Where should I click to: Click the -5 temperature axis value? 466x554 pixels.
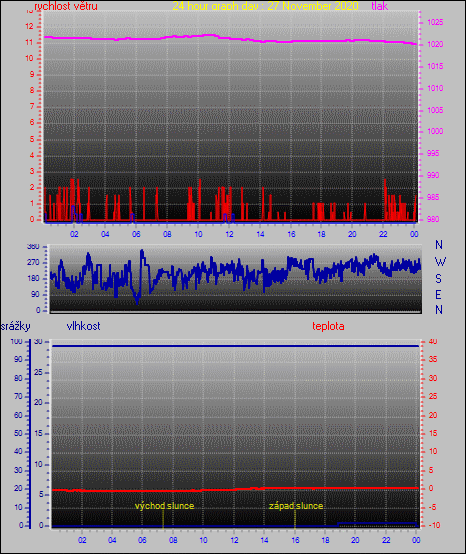point(433,507)
